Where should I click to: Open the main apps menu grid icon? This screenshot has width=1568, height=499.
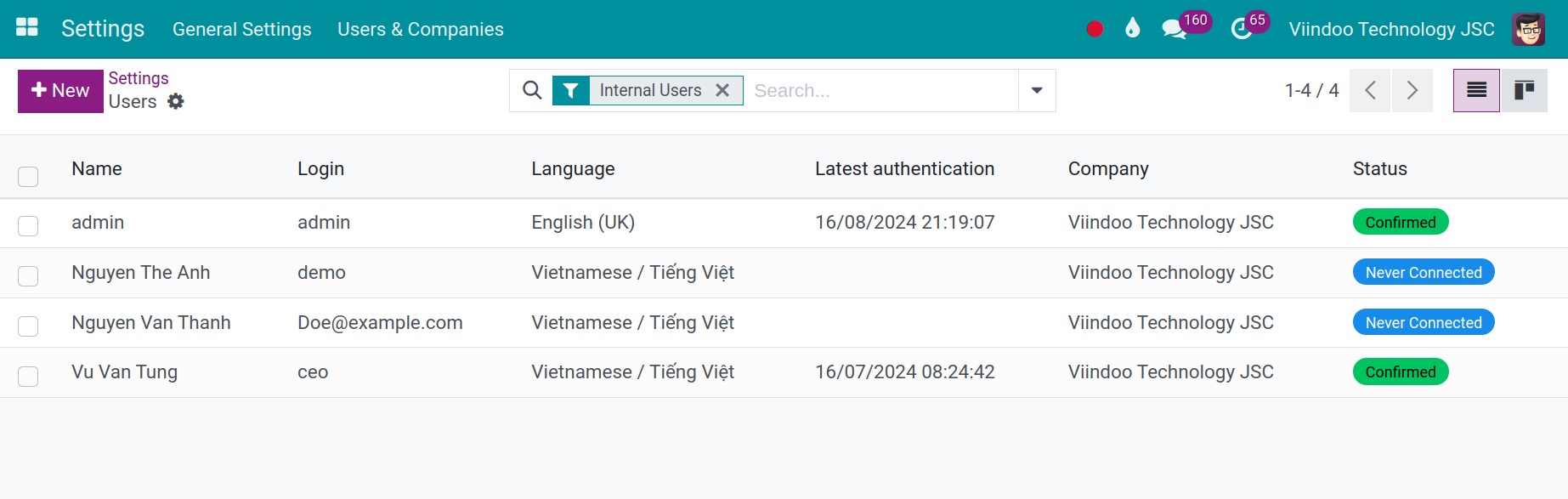click(27, 28)
